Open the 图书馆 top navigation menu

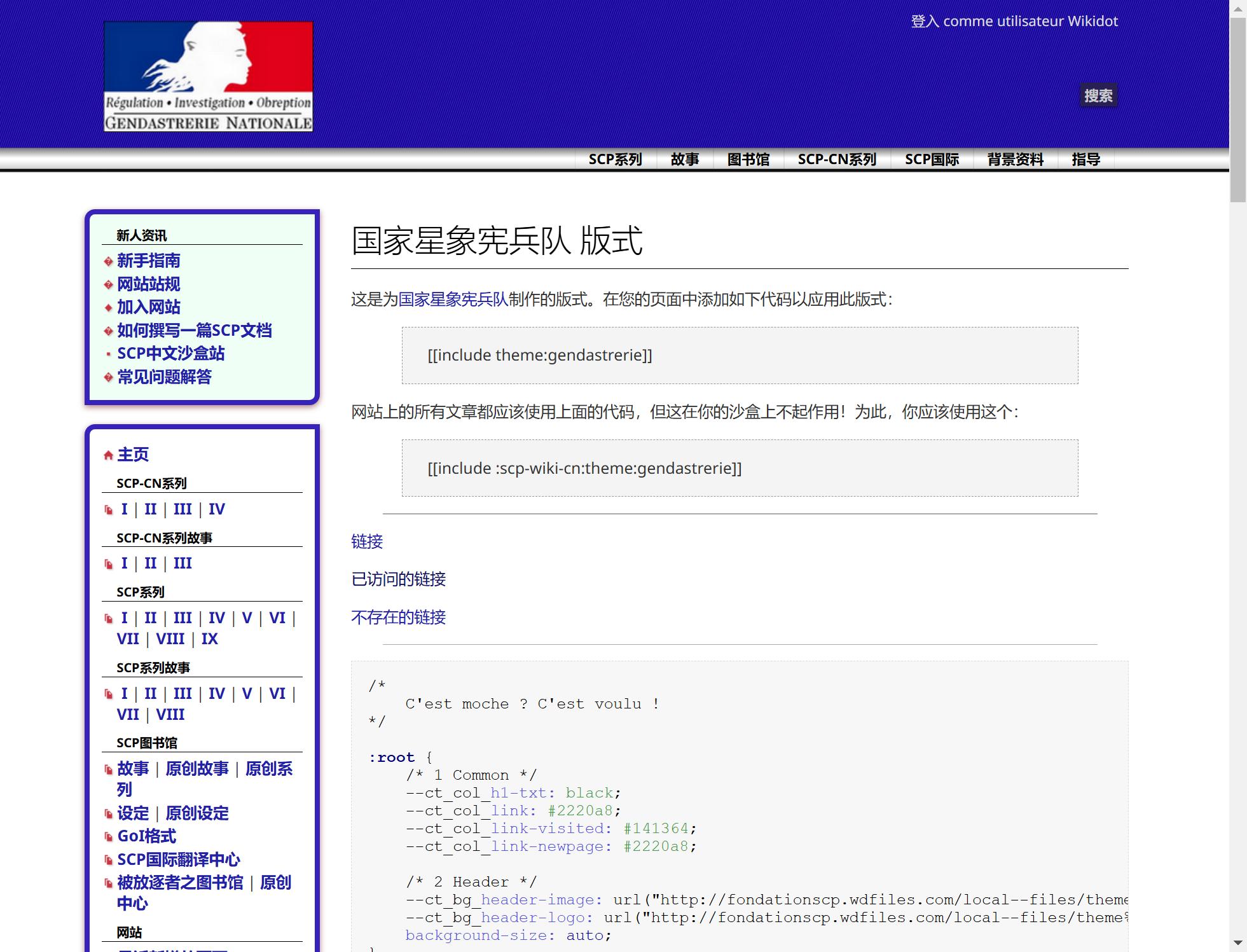[x=748, y=160]
